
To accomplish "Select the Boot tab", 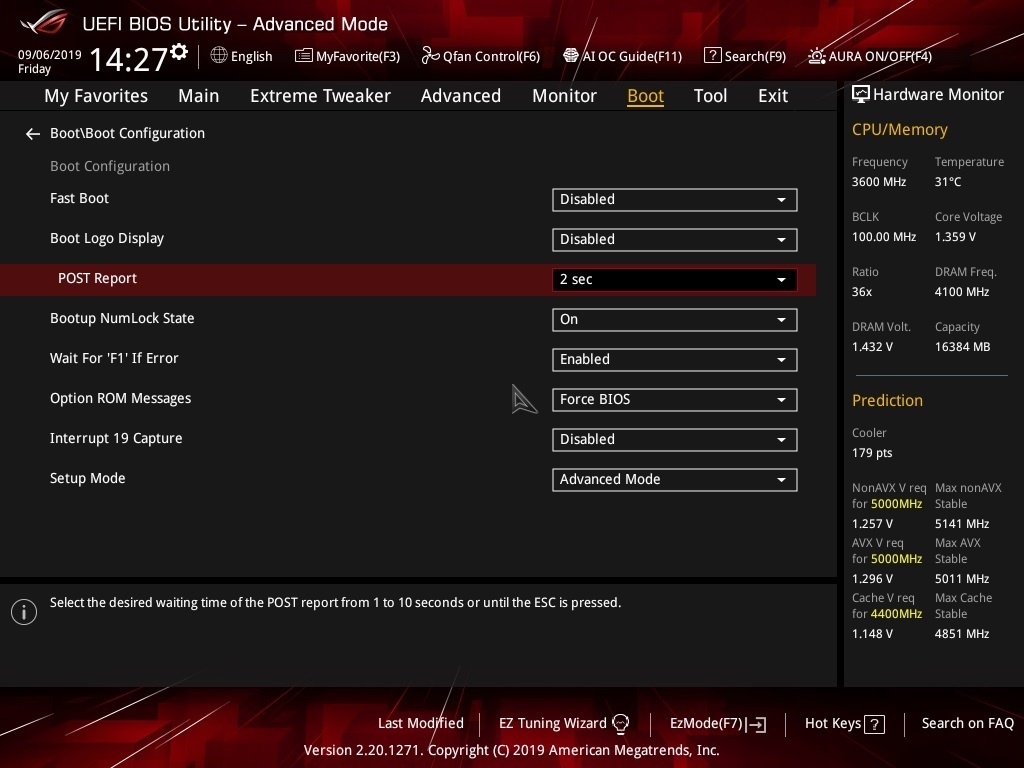I will tap(645, 96).
